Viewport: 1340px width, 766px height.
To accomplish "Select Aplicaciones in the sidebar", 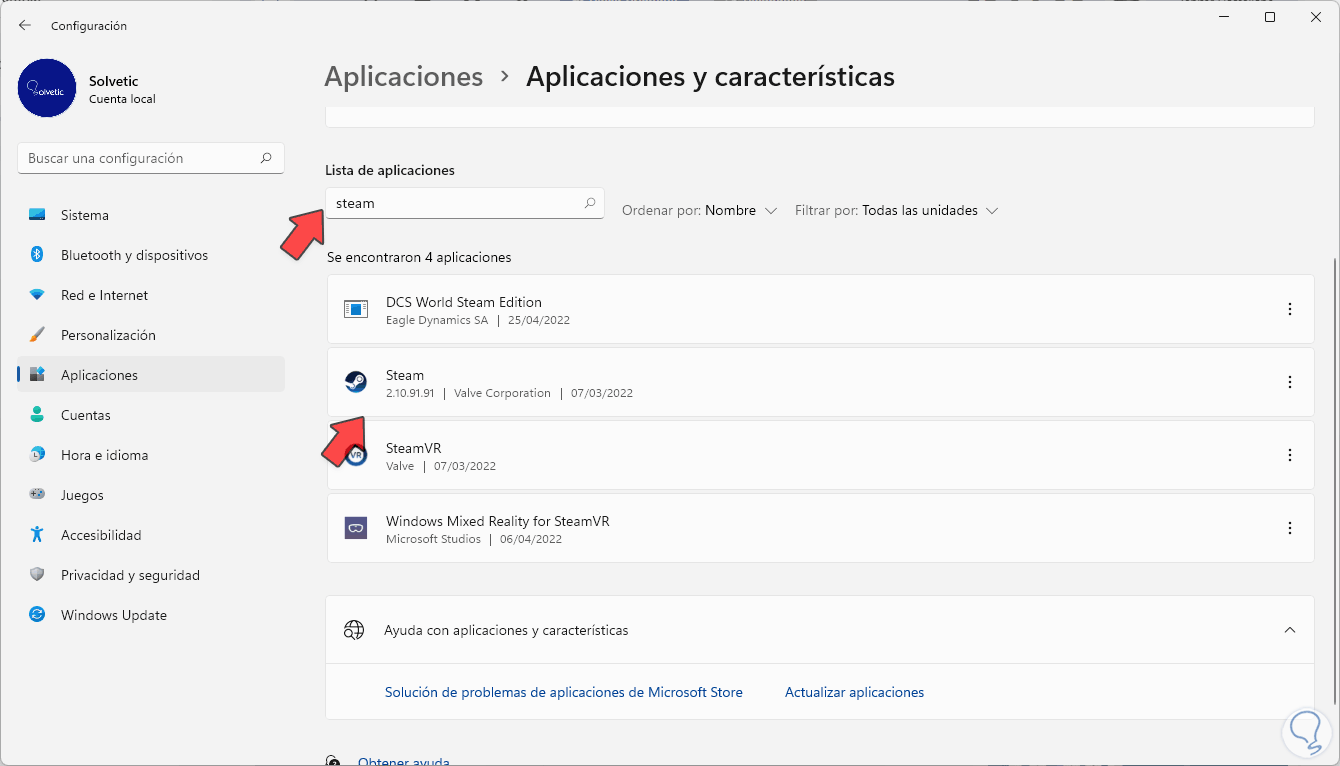I will (151, 375).
